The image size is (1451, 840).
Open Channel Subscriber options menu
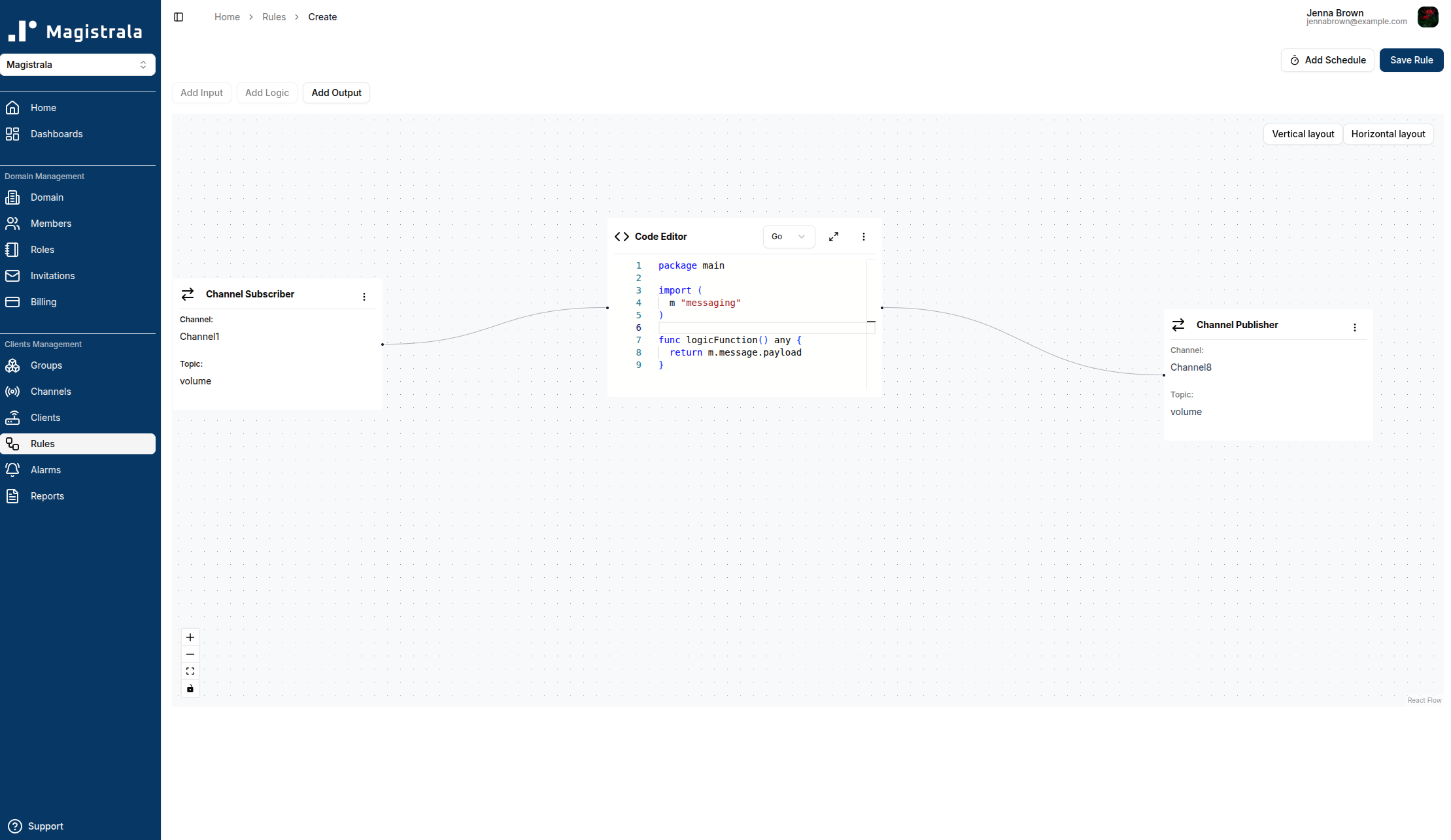364,296
